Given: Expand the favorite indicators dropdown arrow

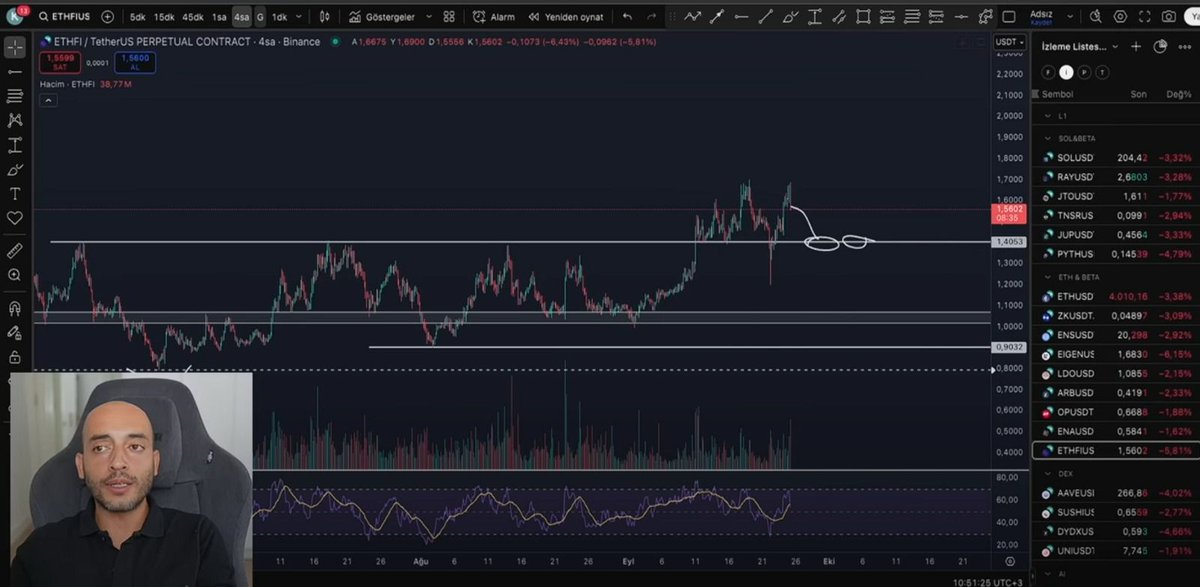Looking at the screenshot, I should coord(429,17).
